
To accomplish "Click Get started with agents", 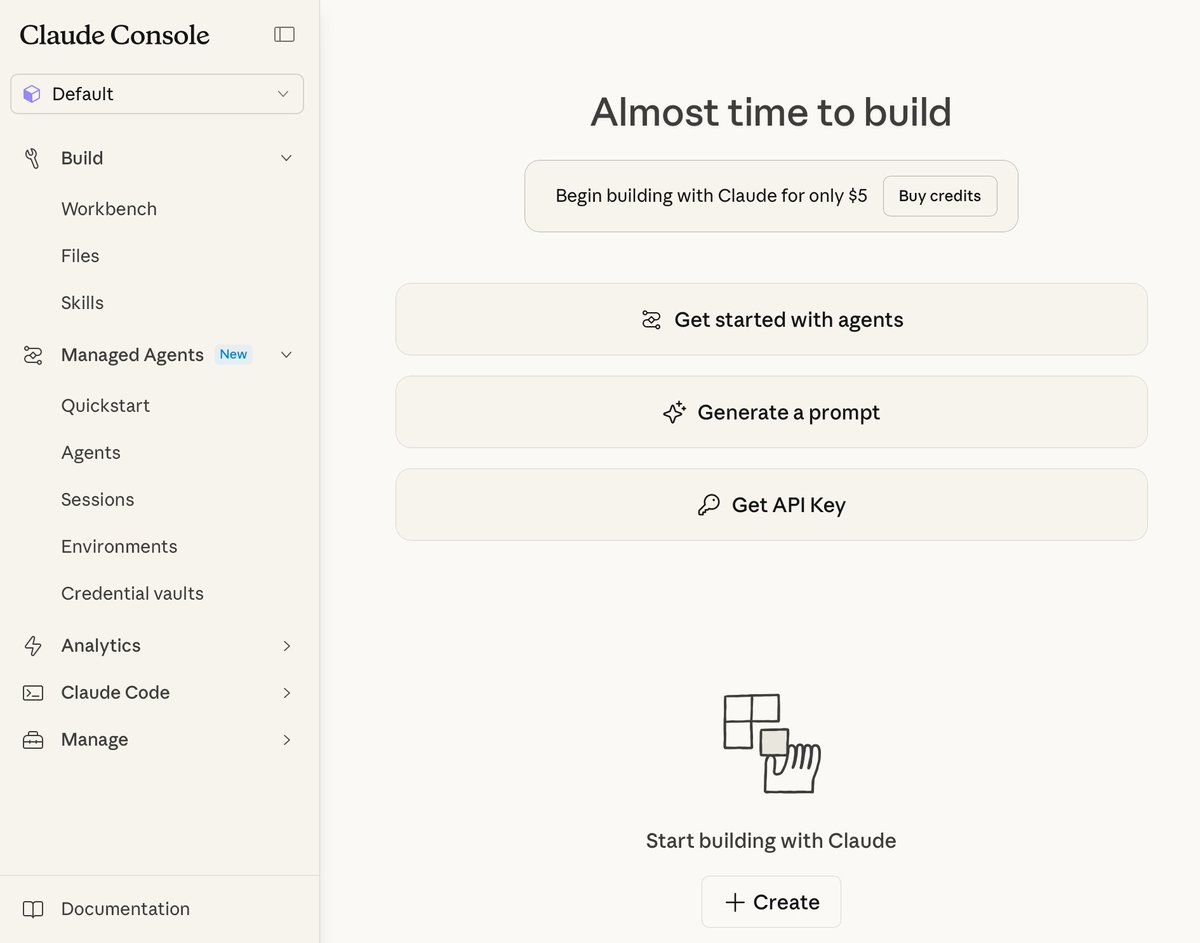I will click(x=771, y=320).
